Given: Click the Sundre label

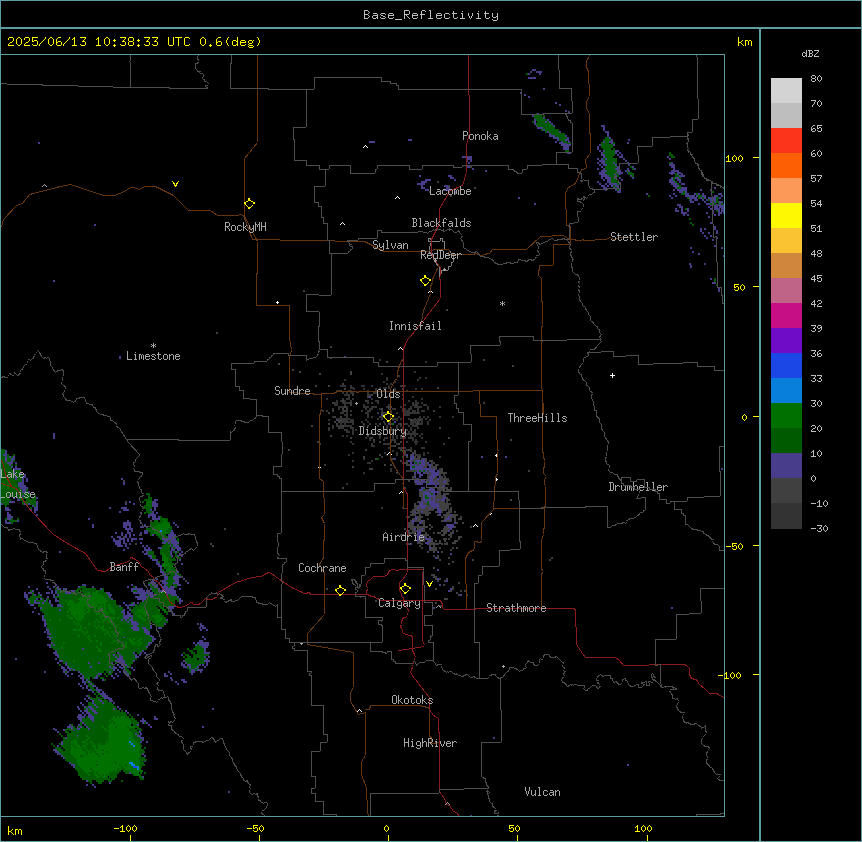Looking at the screenshot, I should [292, 391].
